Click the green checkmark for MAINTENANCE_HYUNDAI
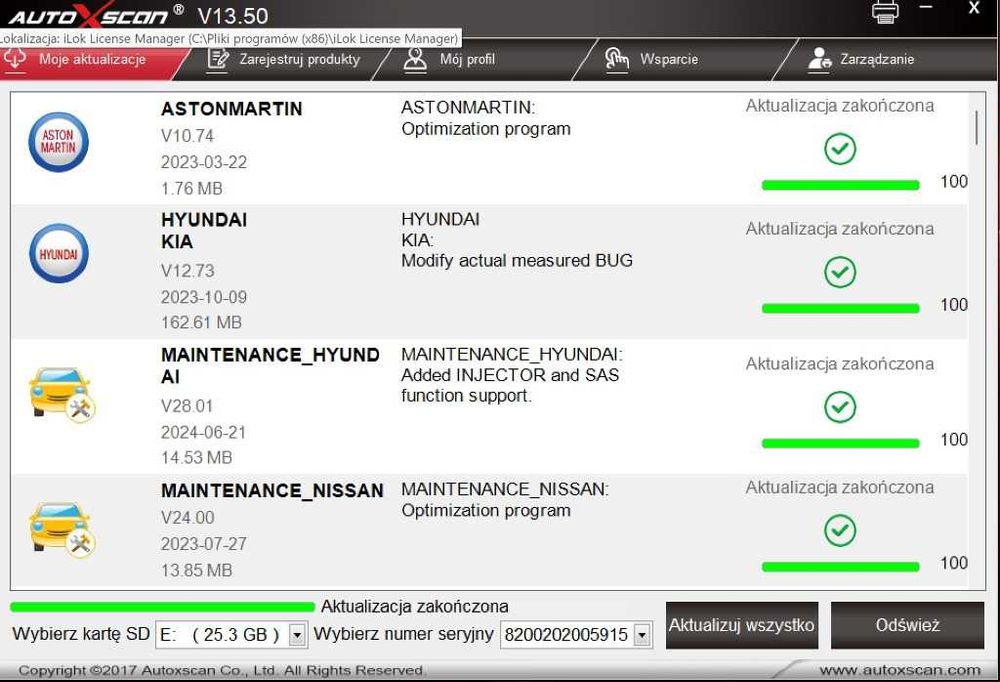Screen dimensions: 1000x682 (840, 407)
